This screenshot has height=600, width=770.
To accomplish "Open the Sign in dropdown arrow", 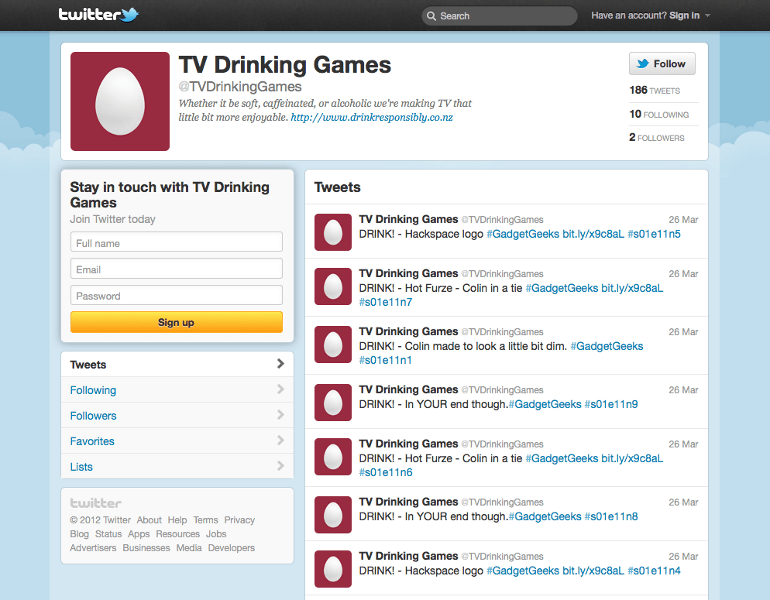I will pos(708,16).
